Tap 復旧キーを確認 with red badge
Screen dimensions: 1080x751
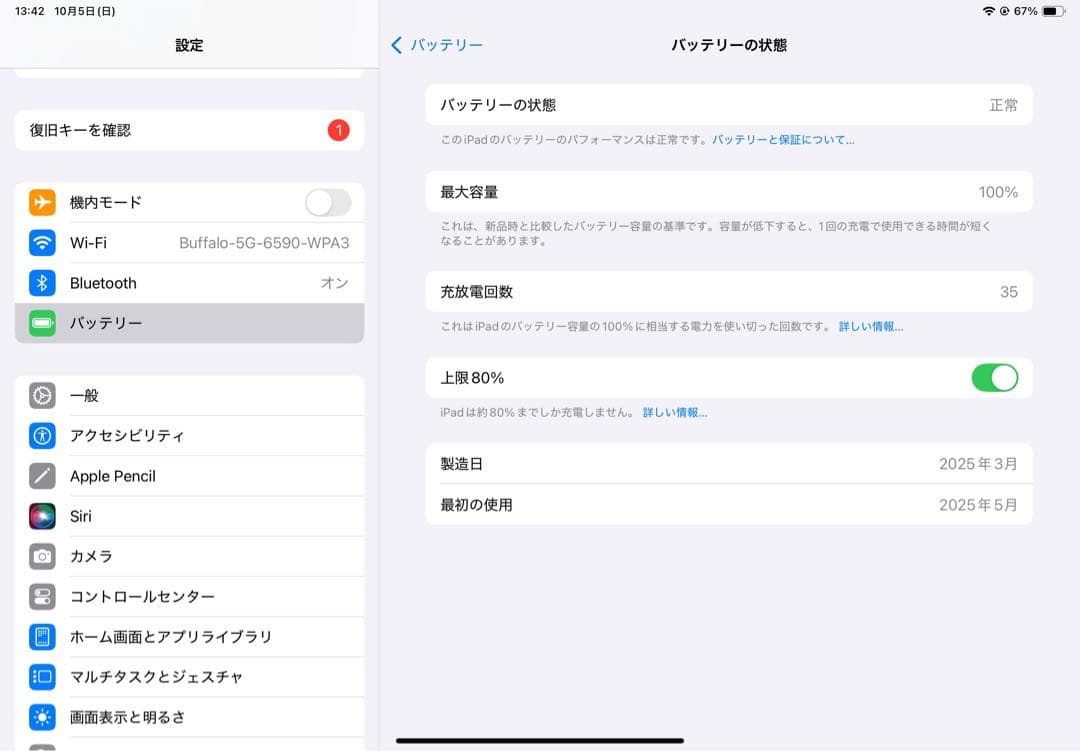pos(190,130)
